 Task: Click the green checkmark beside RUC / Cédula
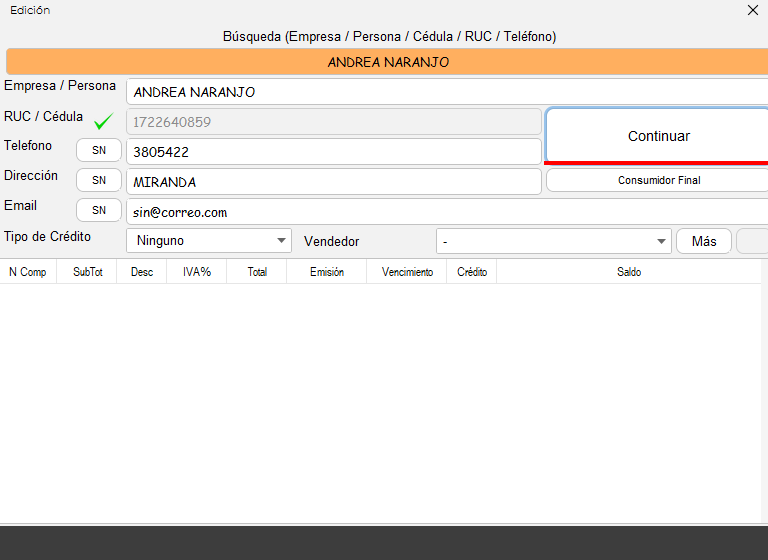click(x=103, y=122)
